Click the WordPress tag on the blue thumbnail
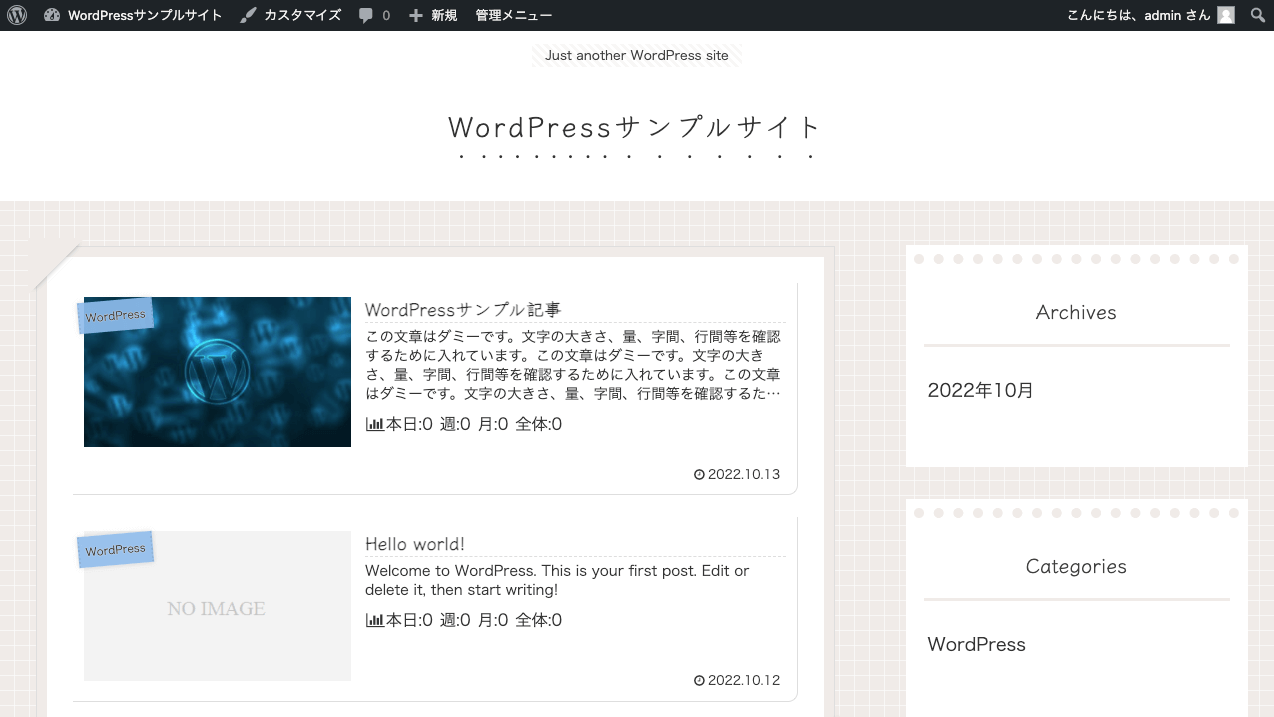 [x=115, y=315]
